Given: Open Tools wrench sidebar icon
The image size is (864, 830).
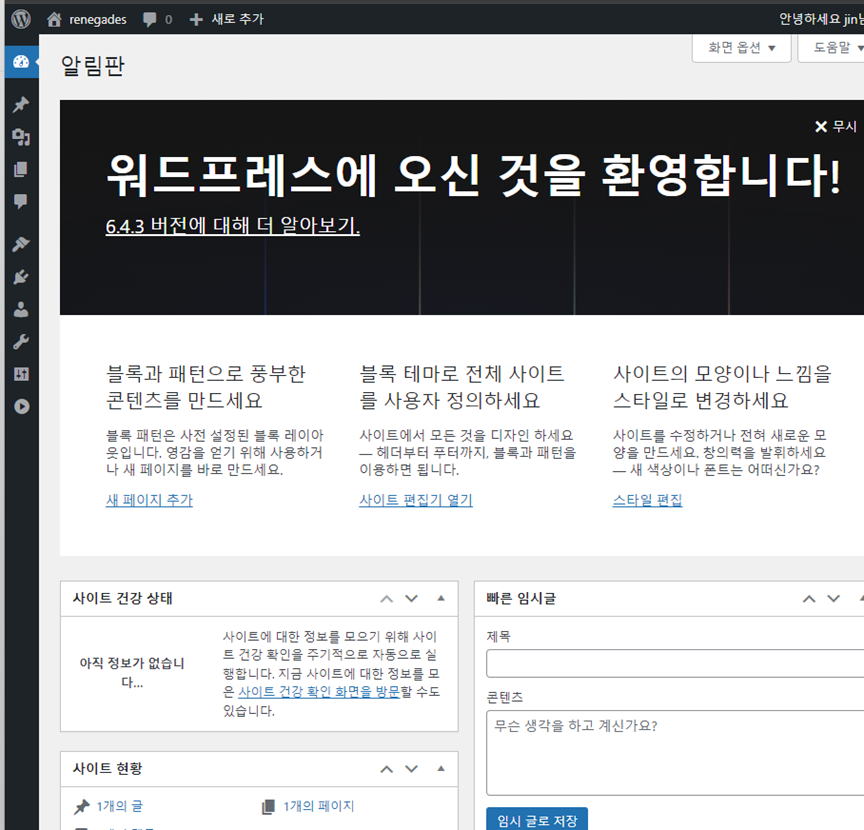Looking at the screenshot, I should pos(21,342).
